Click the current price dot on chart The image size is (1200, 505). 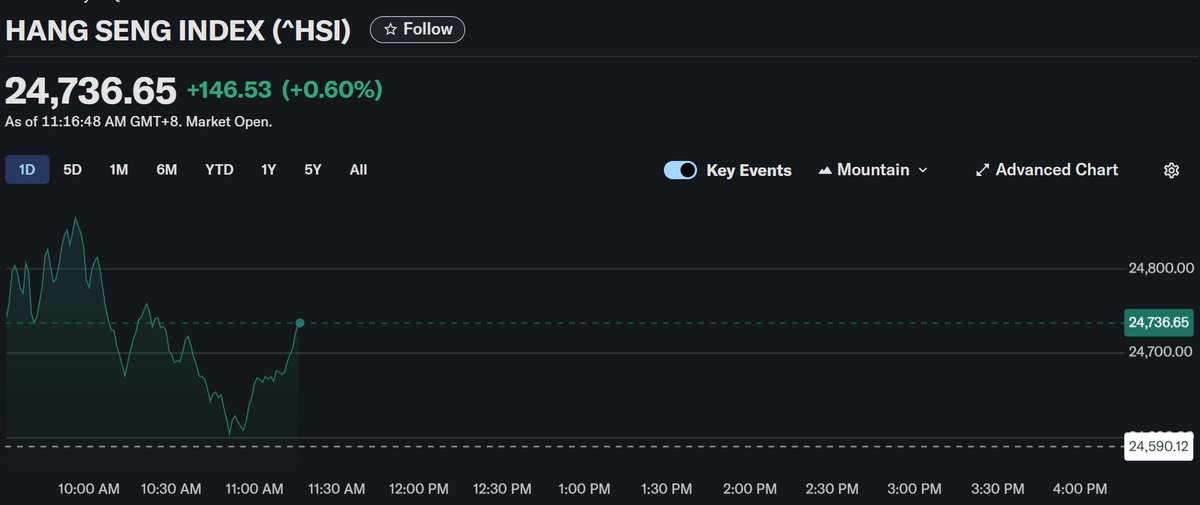(x=300, y=323)
